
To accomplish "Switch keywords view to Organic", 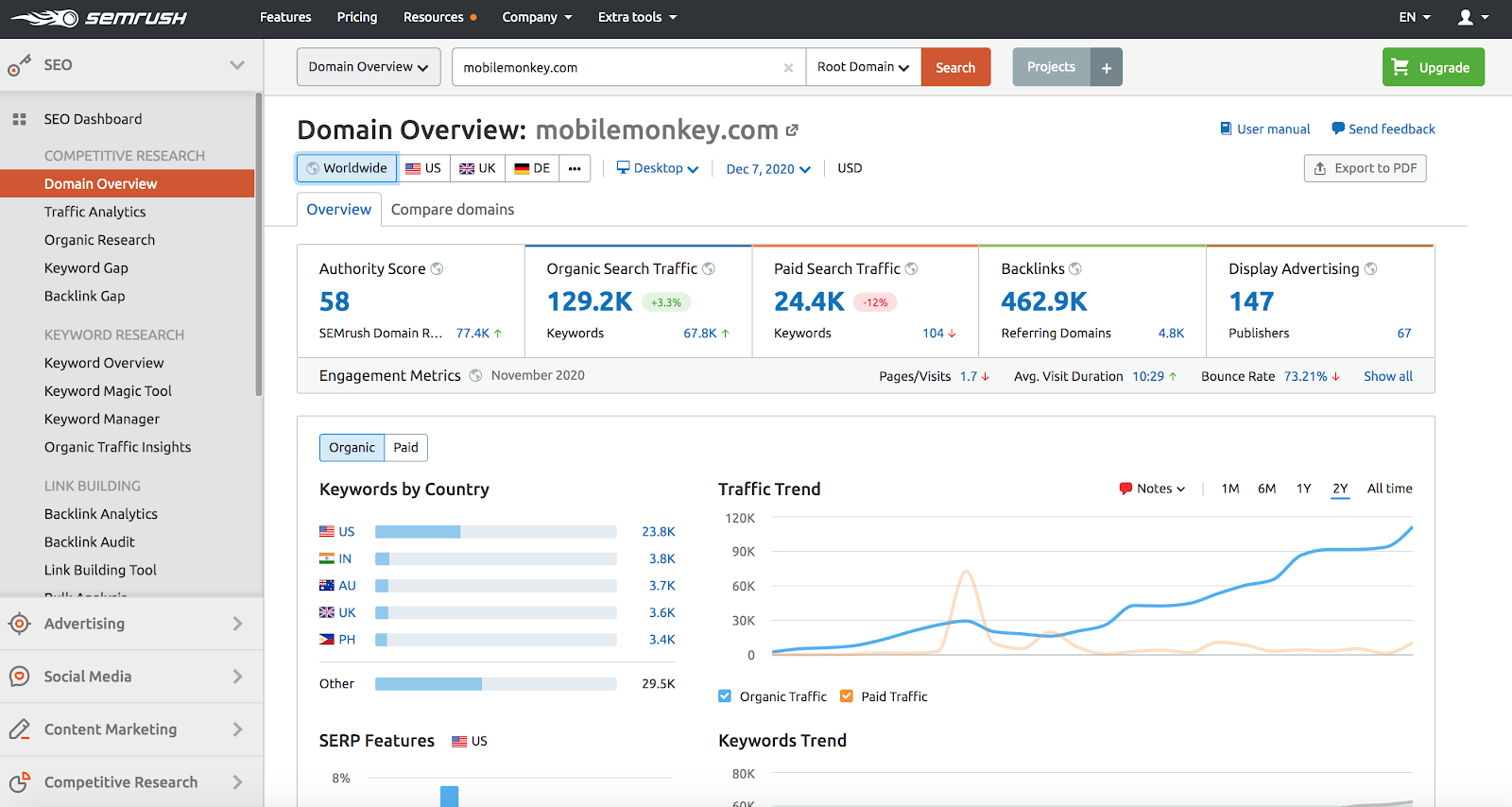I will (x=352, y=448).
